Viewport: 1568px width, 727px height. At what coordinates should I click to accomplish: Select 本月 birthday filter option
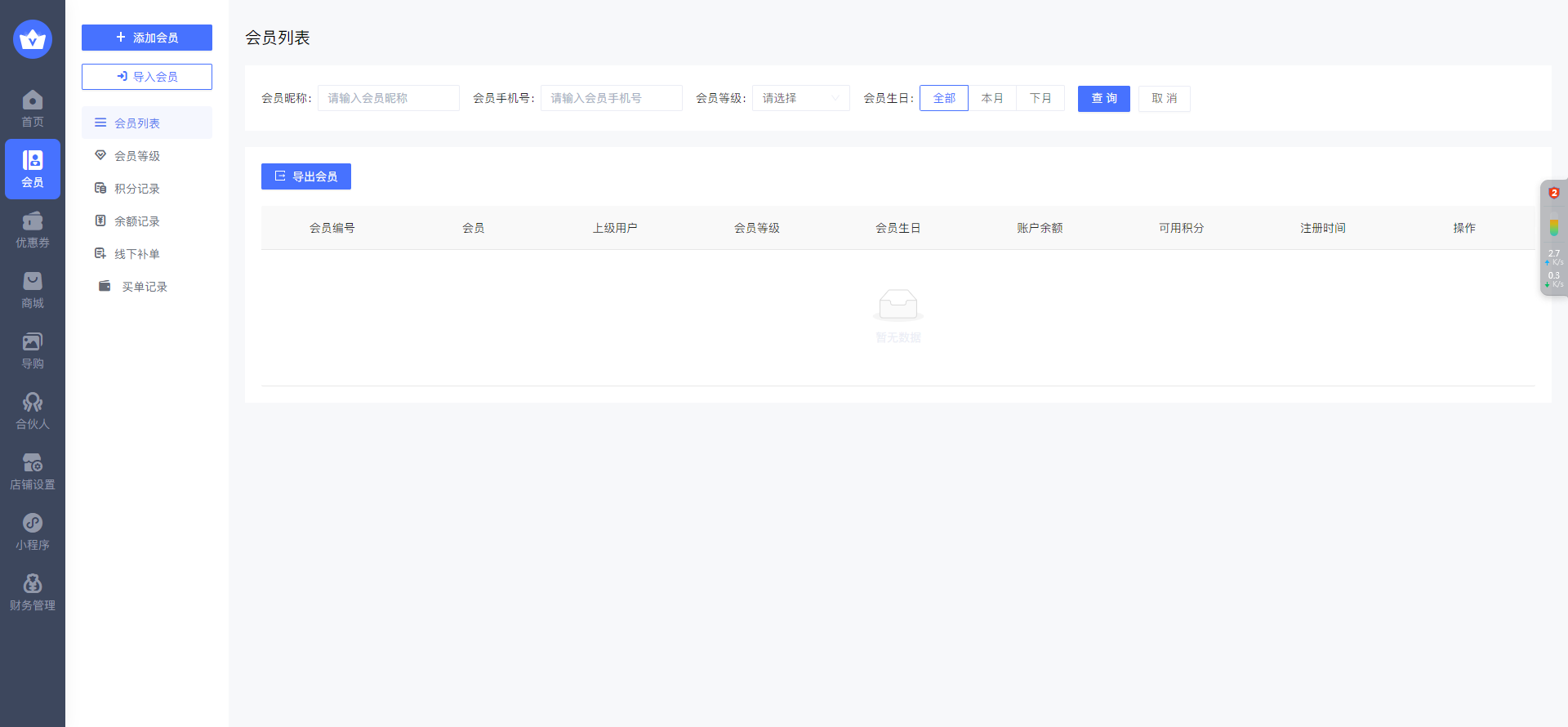(992, 98)
